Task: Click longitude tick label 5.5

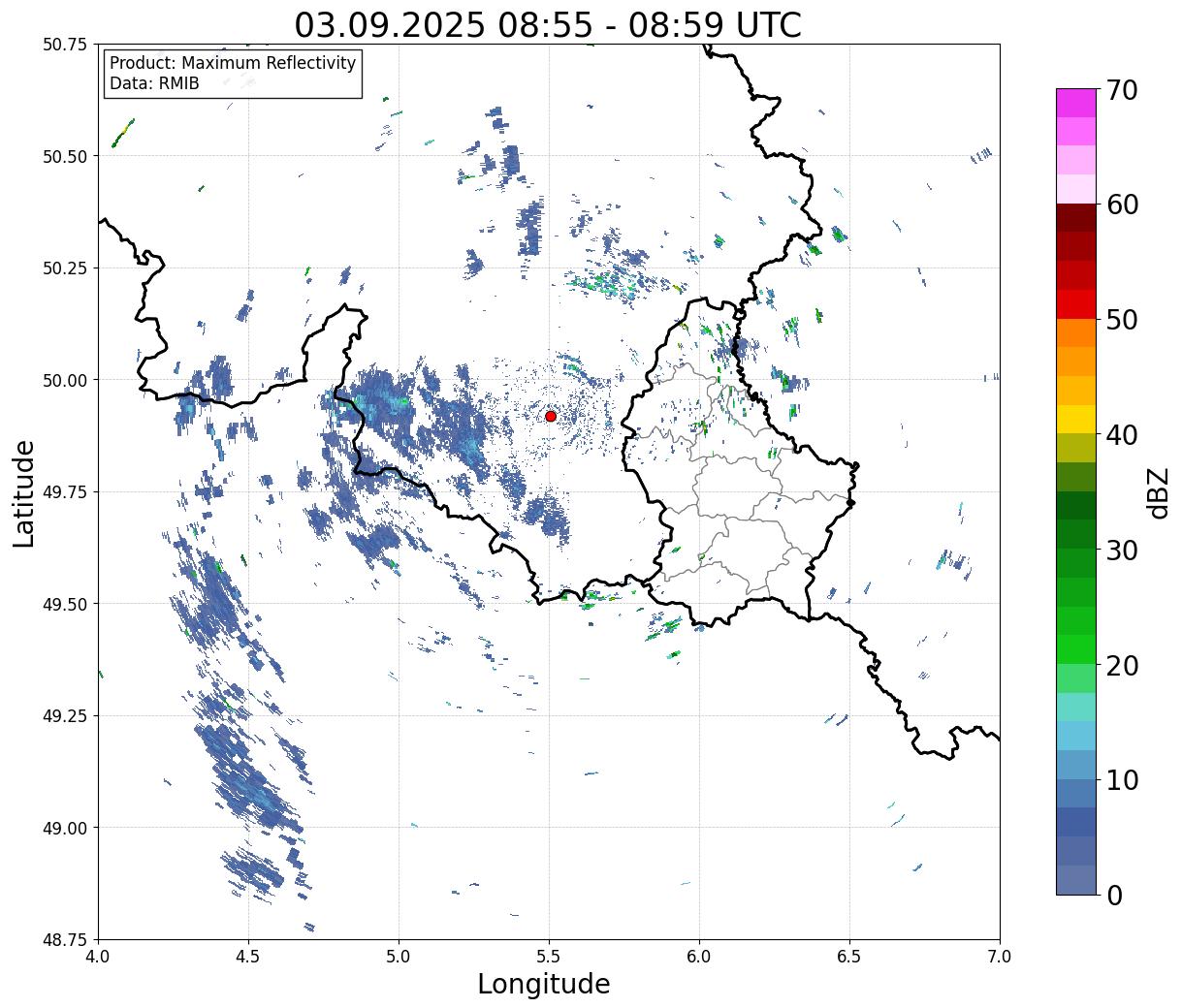Action: click(549, 957)
